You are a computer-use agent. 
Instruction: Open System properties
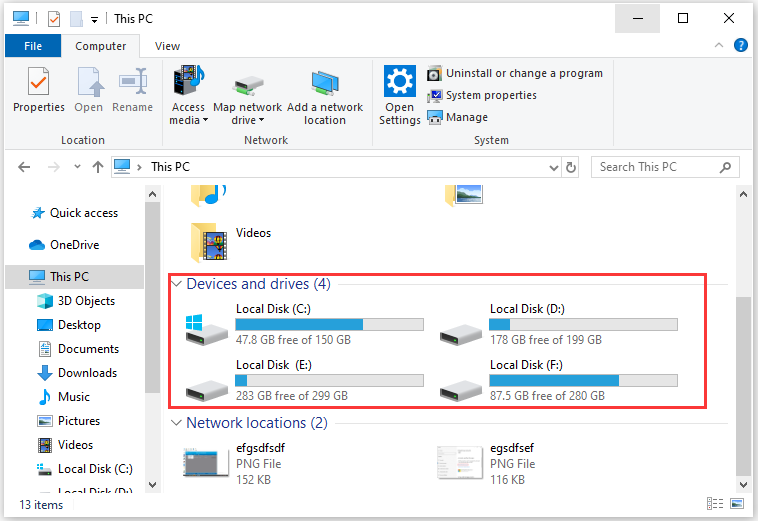coord(482,95)
